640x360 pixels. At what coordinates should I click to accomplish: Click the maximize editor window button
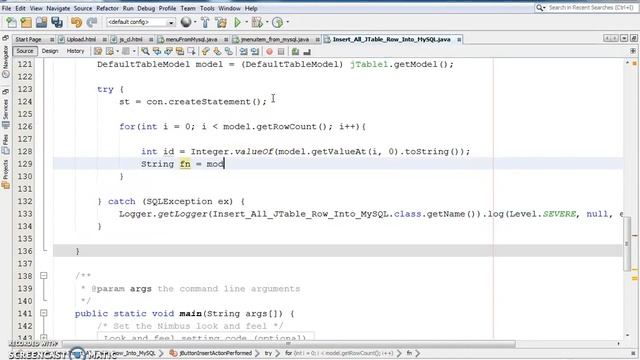633,38
